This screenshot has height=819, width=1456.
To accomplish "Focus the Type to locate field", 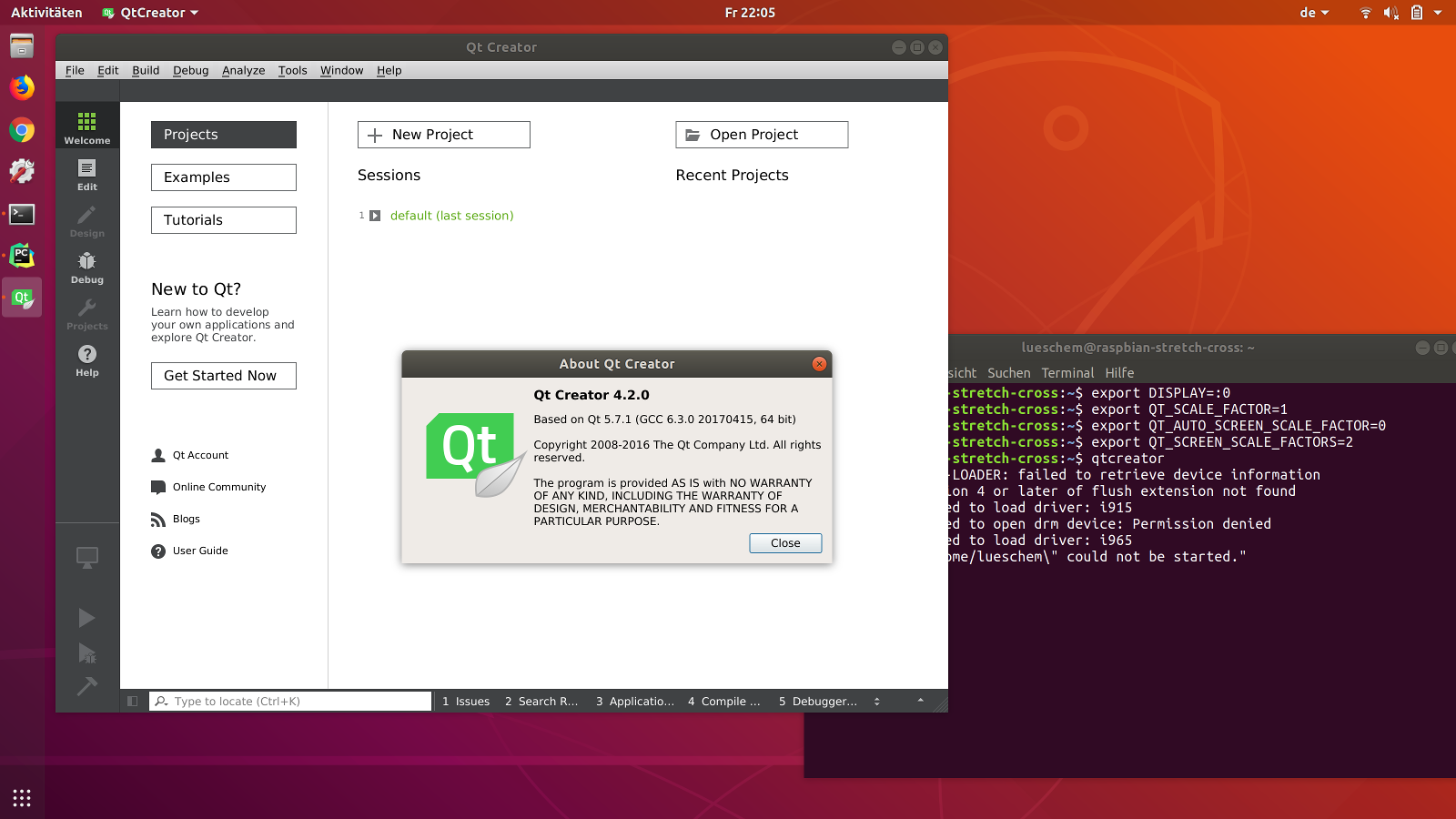I will pyautogui.click(x=290, y=702).
